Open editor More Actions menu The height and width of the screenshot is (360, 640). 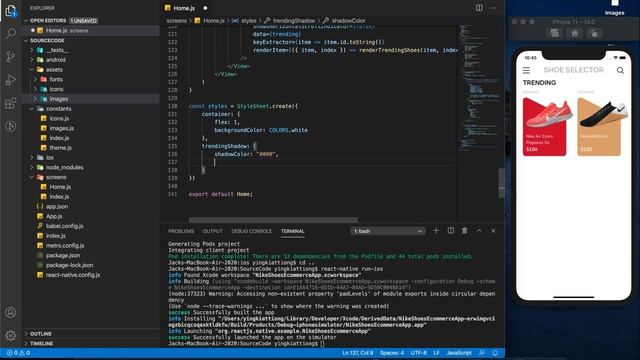click(493, 8)
